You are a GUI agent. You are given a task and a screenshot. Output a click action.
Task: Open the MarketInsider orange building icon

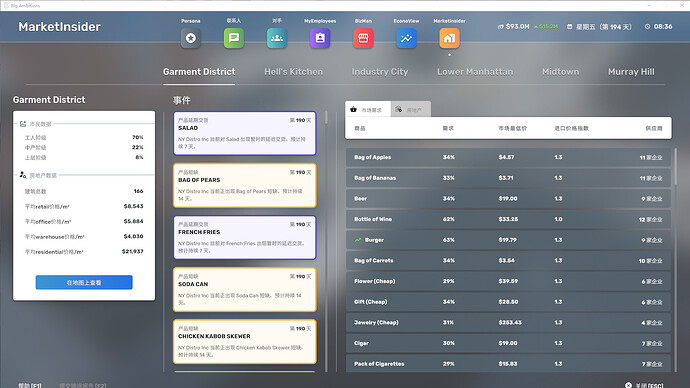tap(449, 38)
